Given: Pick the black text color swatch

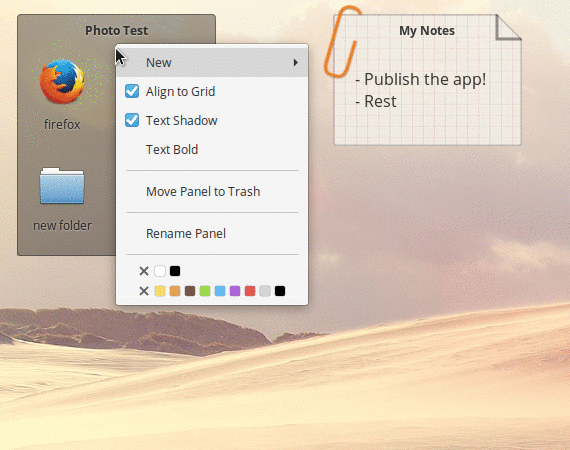Looking at the screenshot, I should 175,271.
